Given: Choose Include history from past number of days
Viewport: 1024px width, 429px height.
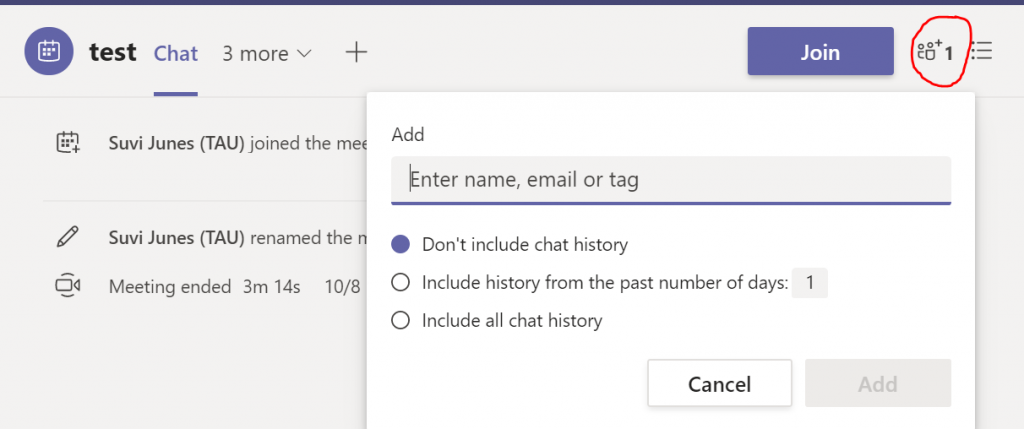Looking at the screenshot, I should (401, 283).
